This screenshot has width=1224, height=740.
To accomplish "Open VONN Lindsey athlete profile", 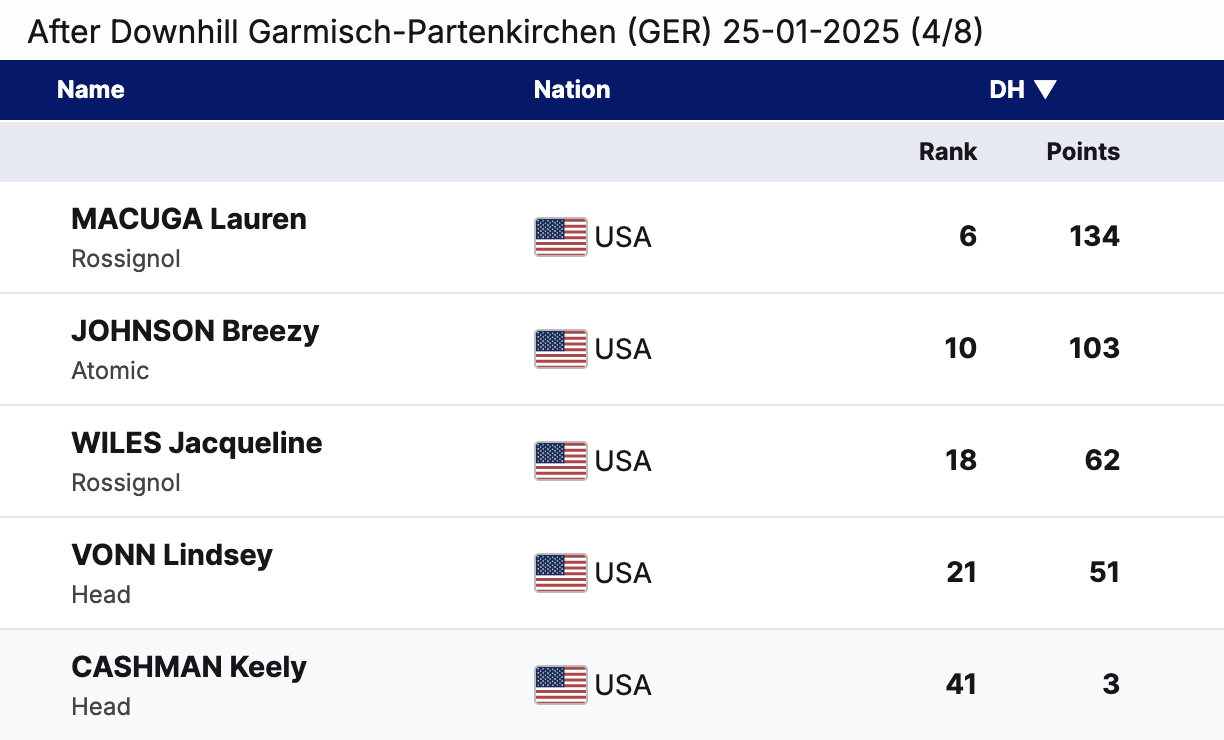I will coord(172,555).
